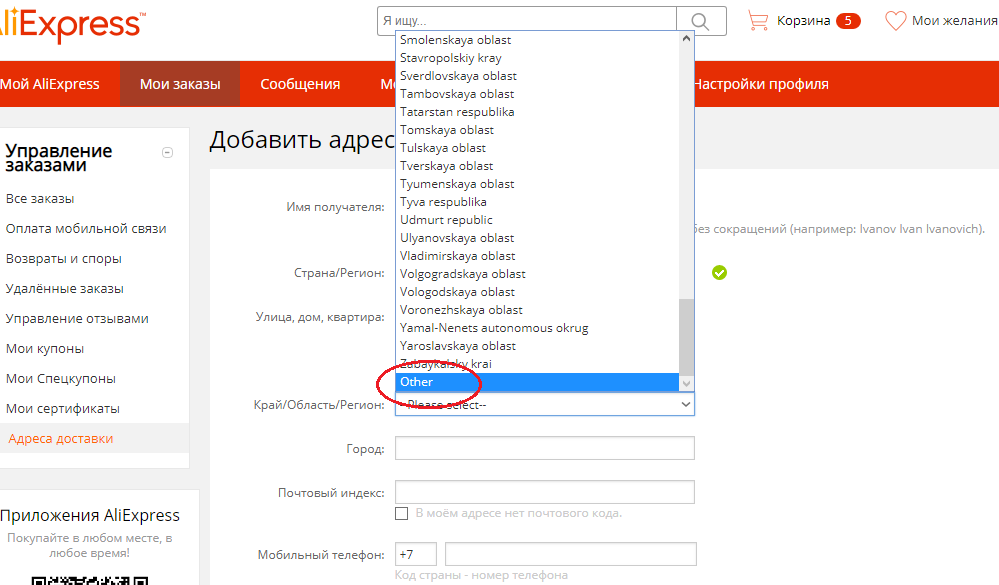Select Other in the region list
The image size is (999, 585).
point(537,382)
